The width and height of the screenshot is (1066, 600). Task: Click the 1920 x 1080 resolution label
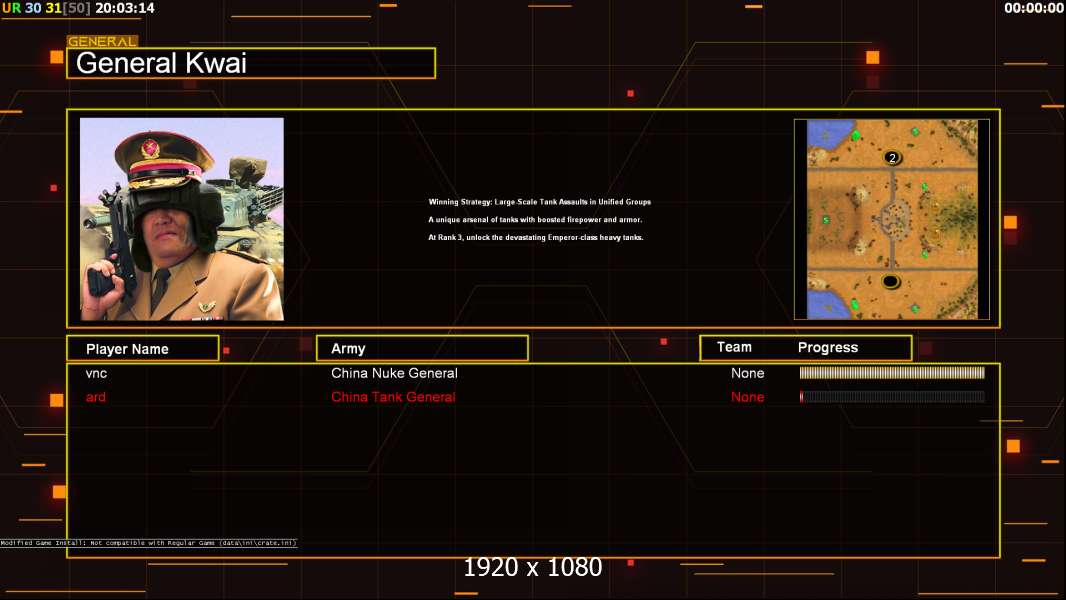533,567
